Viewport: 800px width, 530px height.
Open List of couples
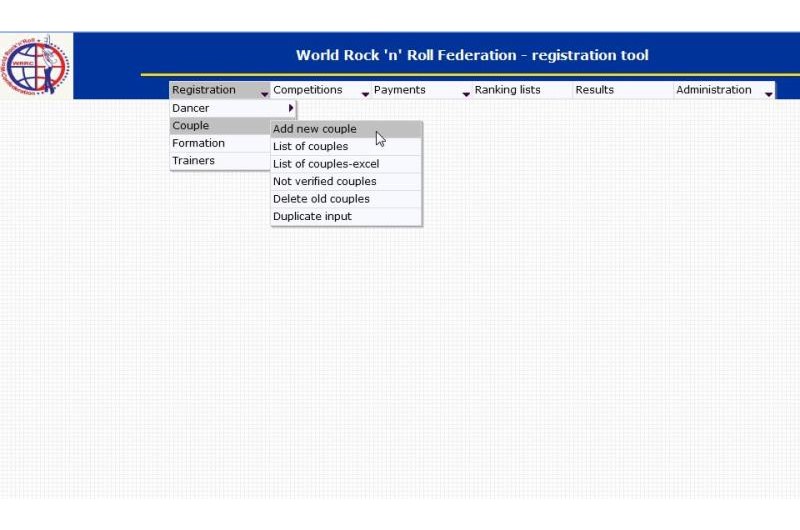(x=311, y=147)
